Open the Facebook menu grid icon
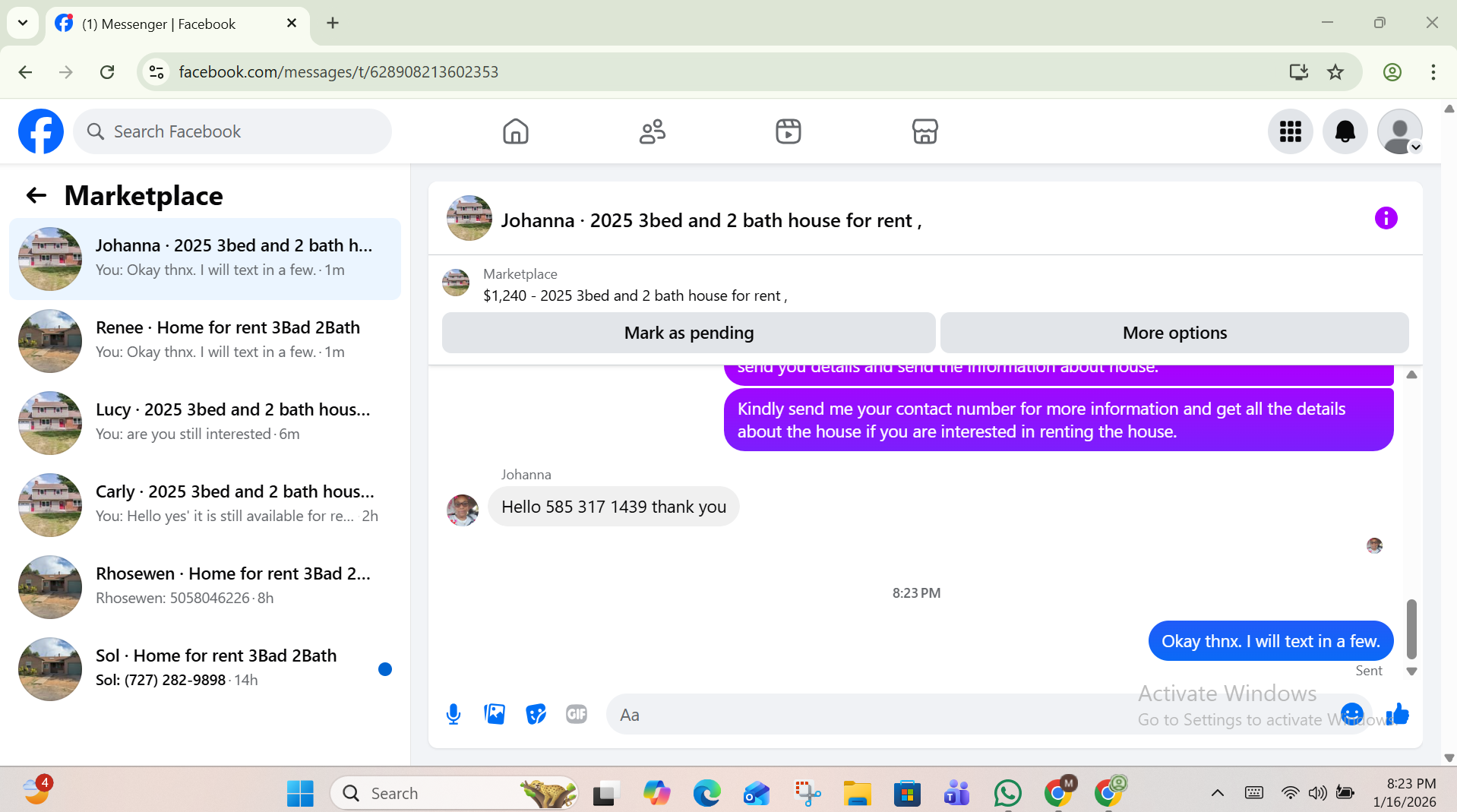 pos(1290,131)
